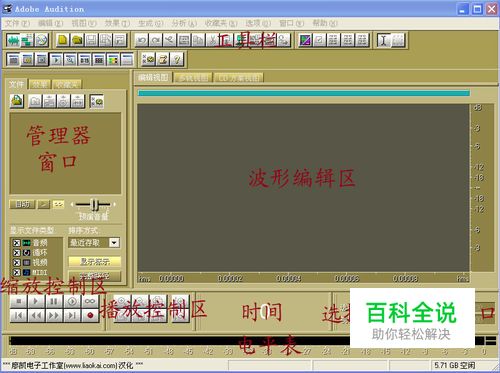Select the CD 方案视图 tab

coord(239,78)
